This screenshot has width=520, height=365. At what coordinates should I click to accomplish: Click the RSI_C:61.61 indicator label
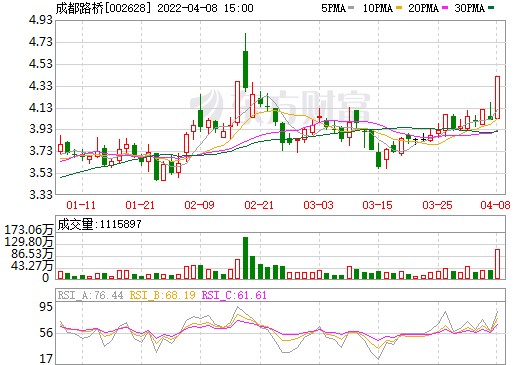[234, 295]
